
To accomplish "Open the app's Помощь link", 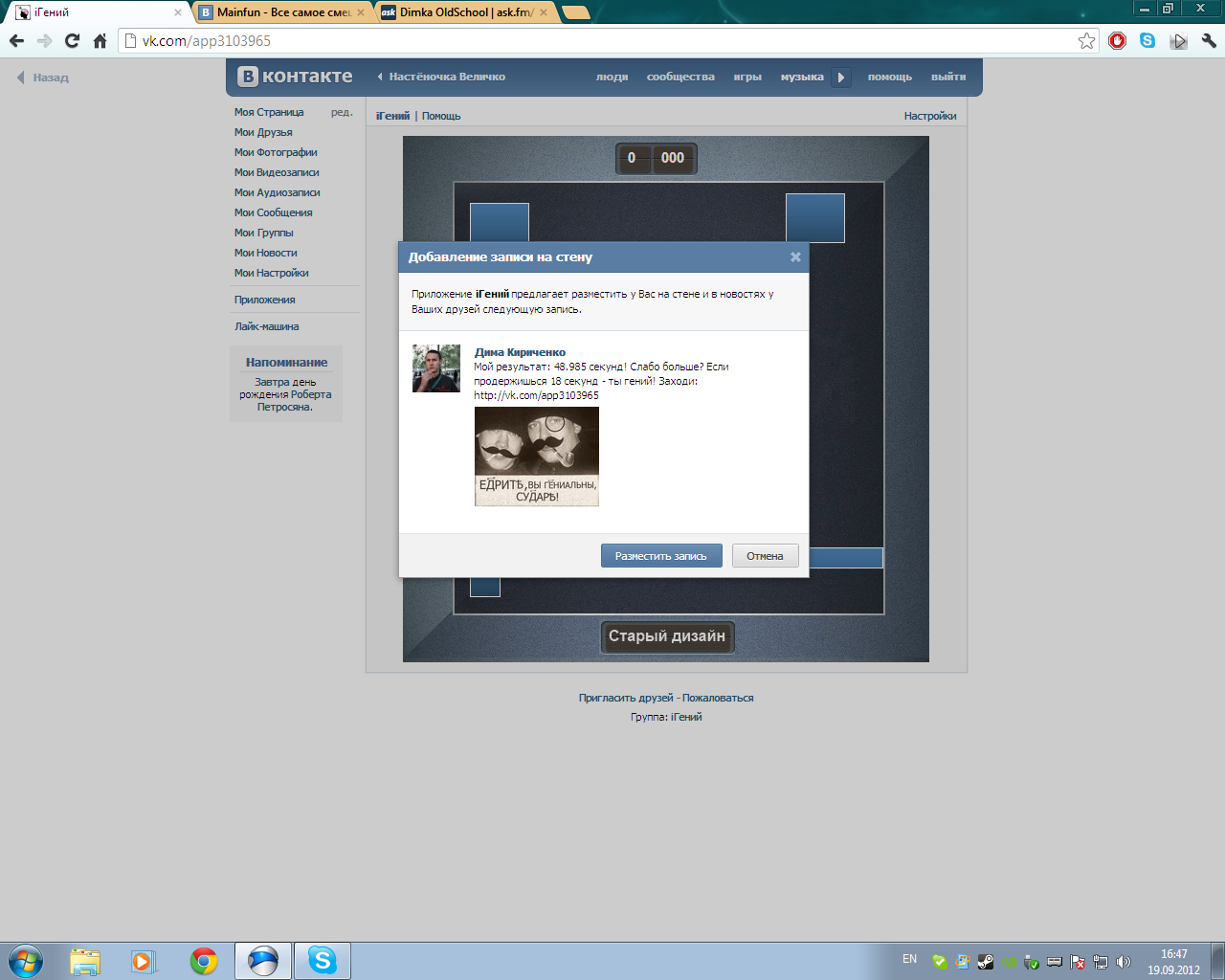I will [x=441, y=116].
